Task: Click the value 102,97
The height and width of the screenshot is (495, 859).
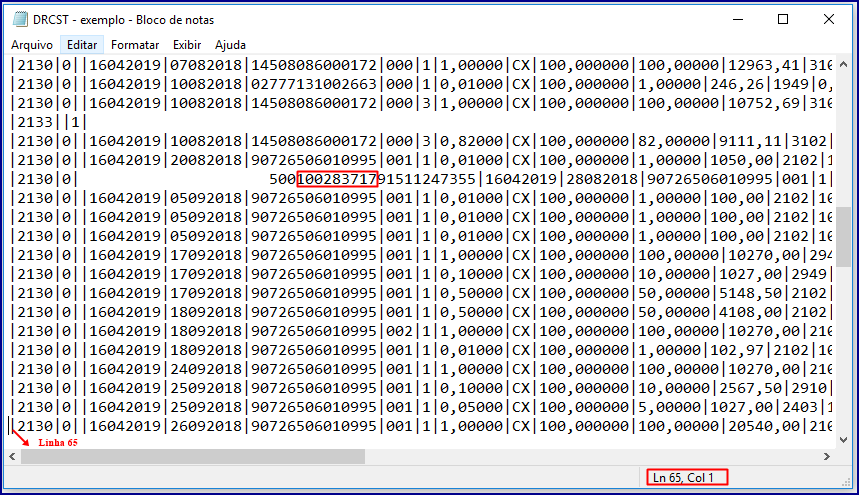Action: [x=737, y=350]
